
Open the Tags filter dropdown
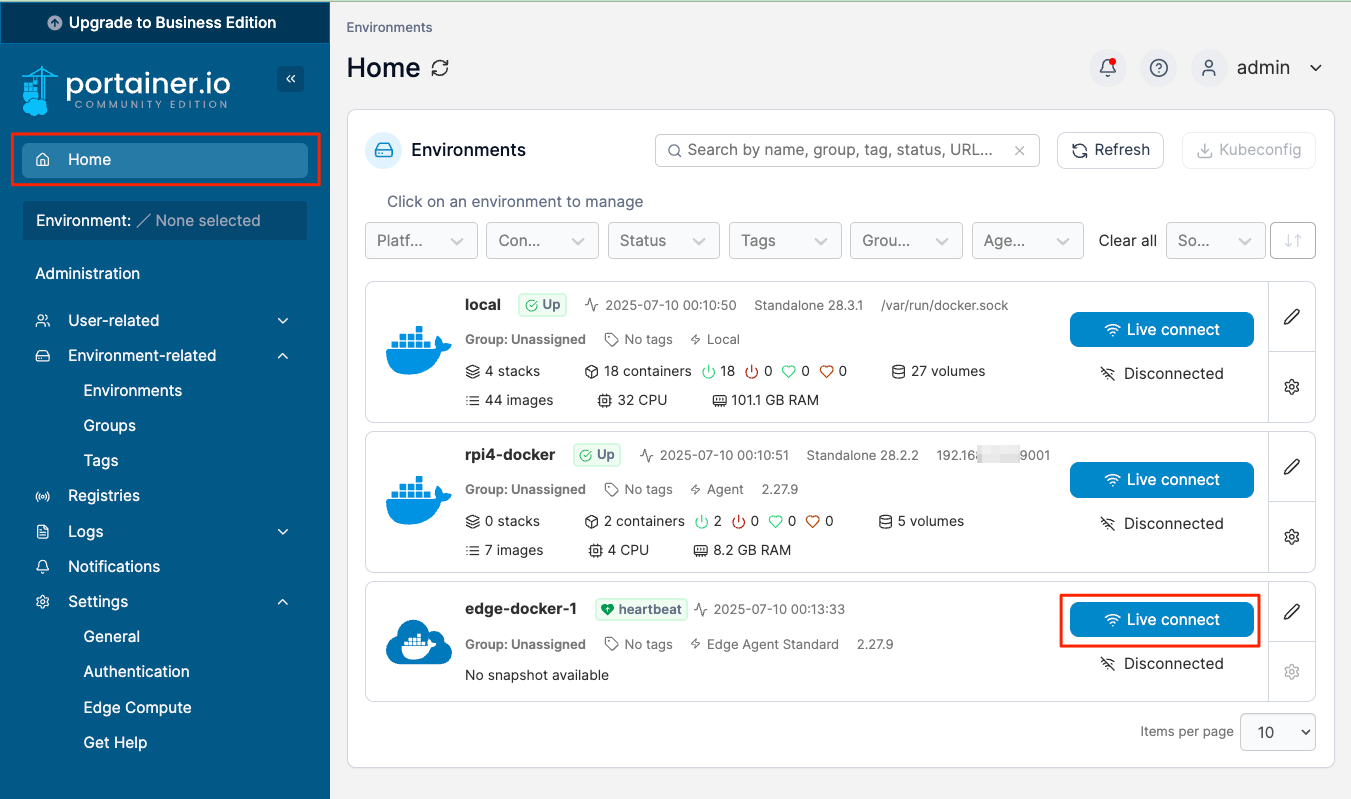pos(785,241)
